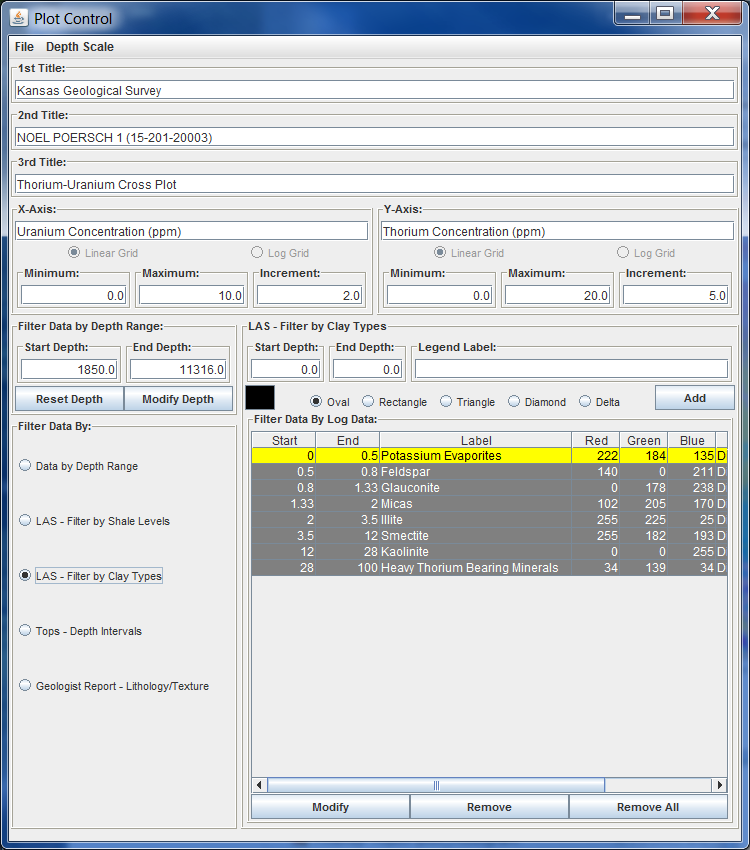Click the Blue column header
This screenshot has width=750, height=850.
pos(692,440)
